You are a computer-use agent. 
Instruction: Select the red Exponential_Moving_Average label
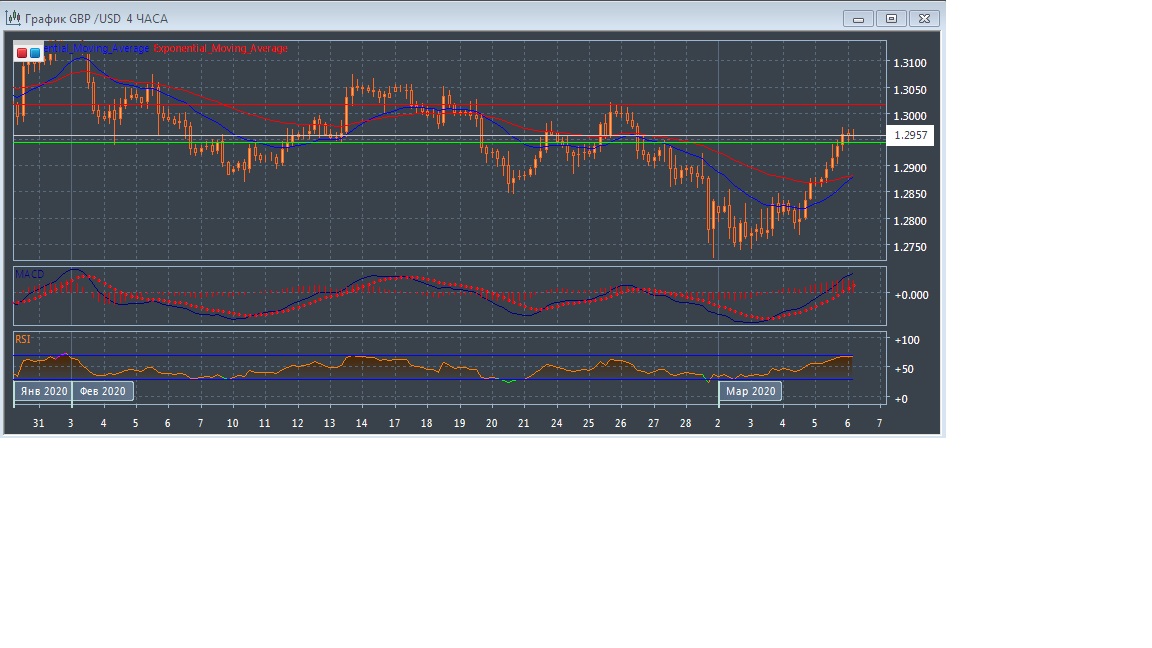pos(220,48)
